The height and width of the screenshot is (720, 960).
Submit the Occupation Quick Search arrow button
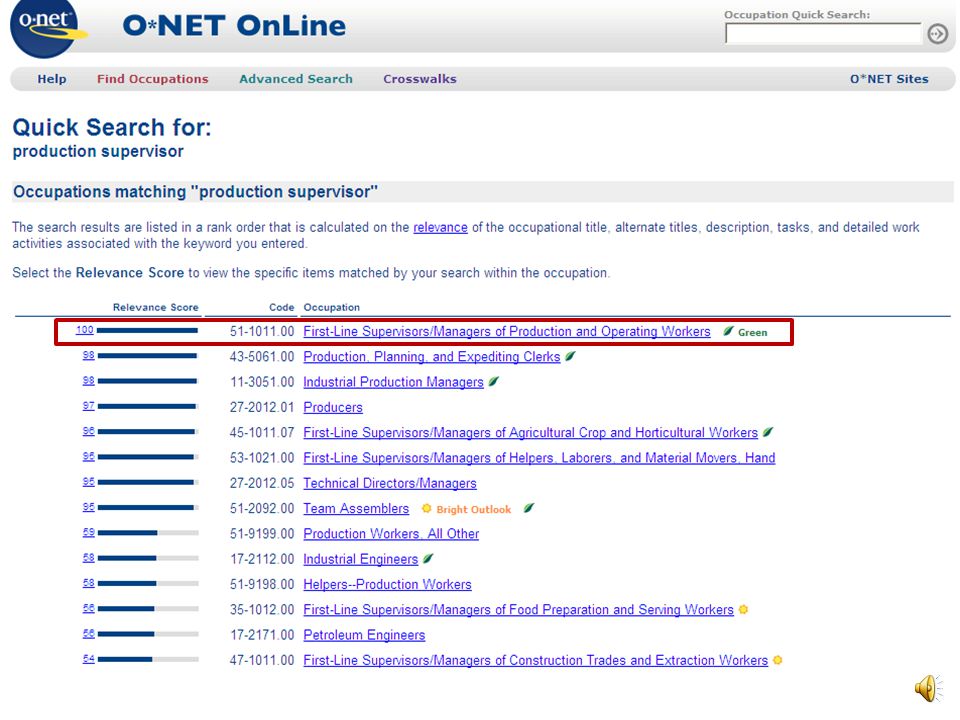coord(937,34)
